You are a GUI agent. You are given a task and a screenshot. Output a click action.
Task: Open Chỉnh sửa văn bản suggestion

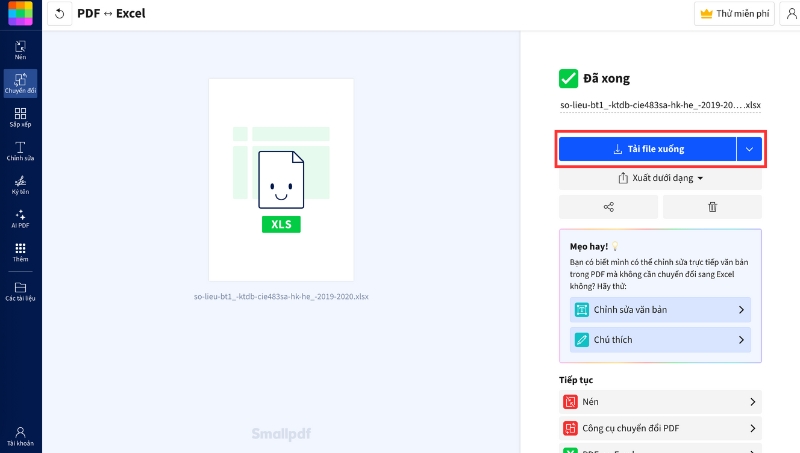(660, 310)
